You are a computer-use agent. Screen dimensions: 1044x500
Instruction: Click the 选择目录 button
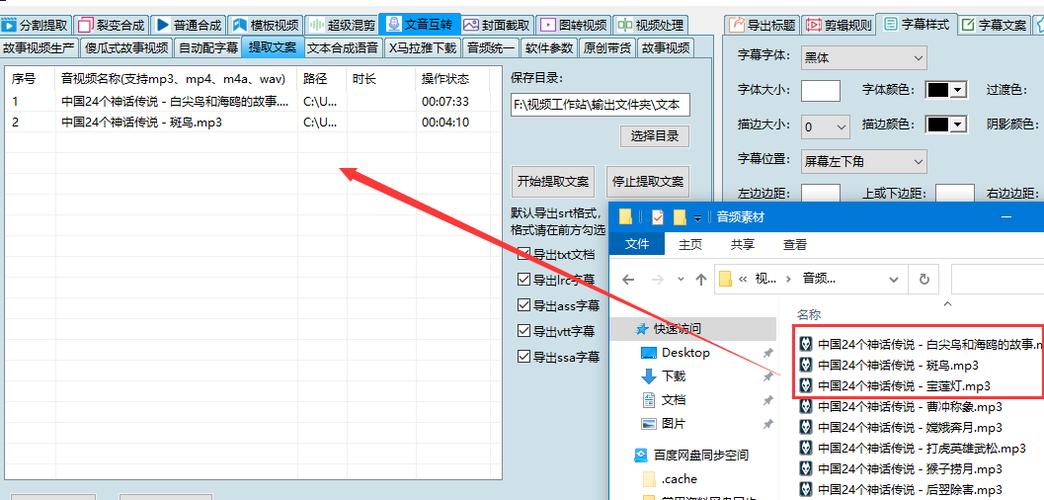tap(654, 136)
